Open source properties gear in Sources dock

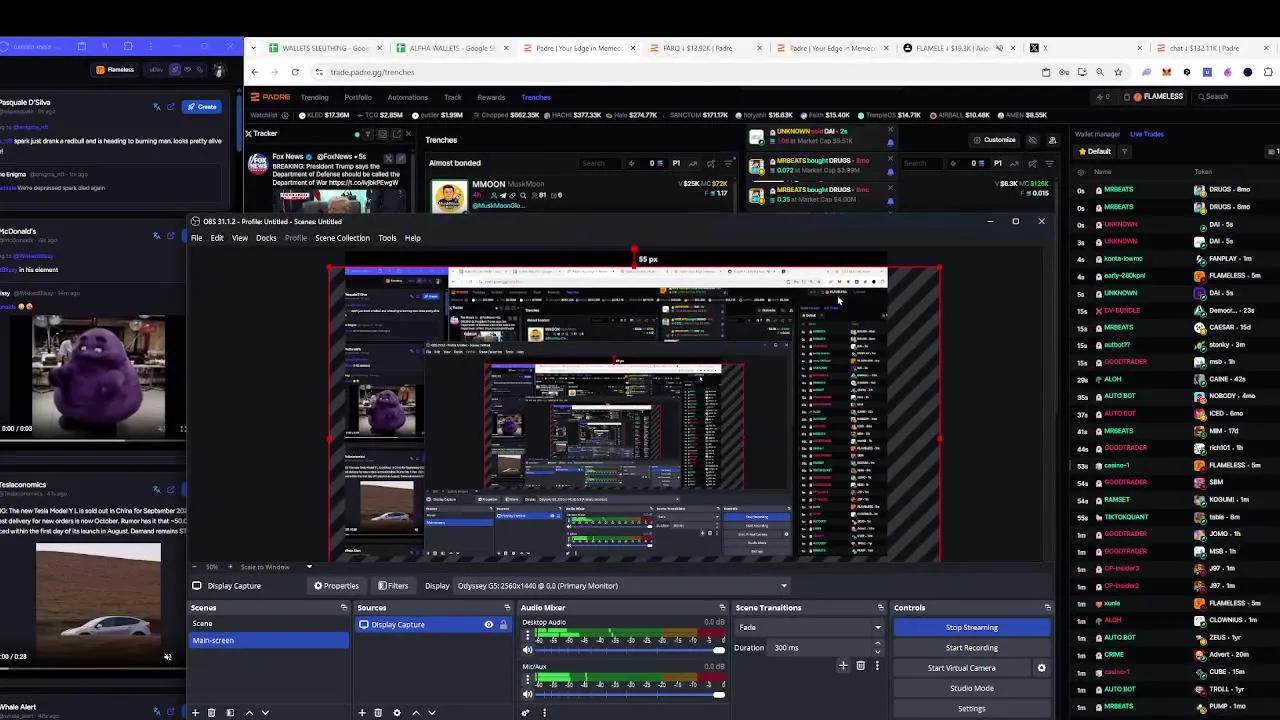(397, 713)
